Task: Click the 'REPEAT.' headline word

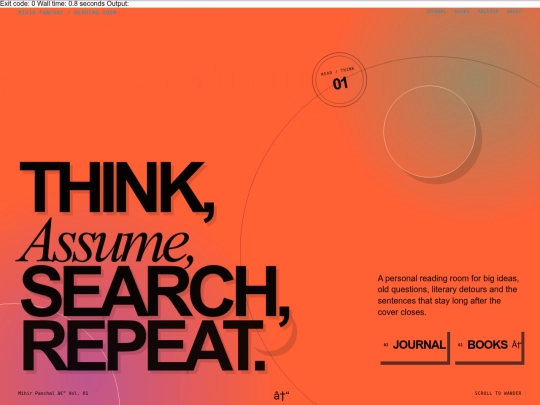Action: point(144,345)
